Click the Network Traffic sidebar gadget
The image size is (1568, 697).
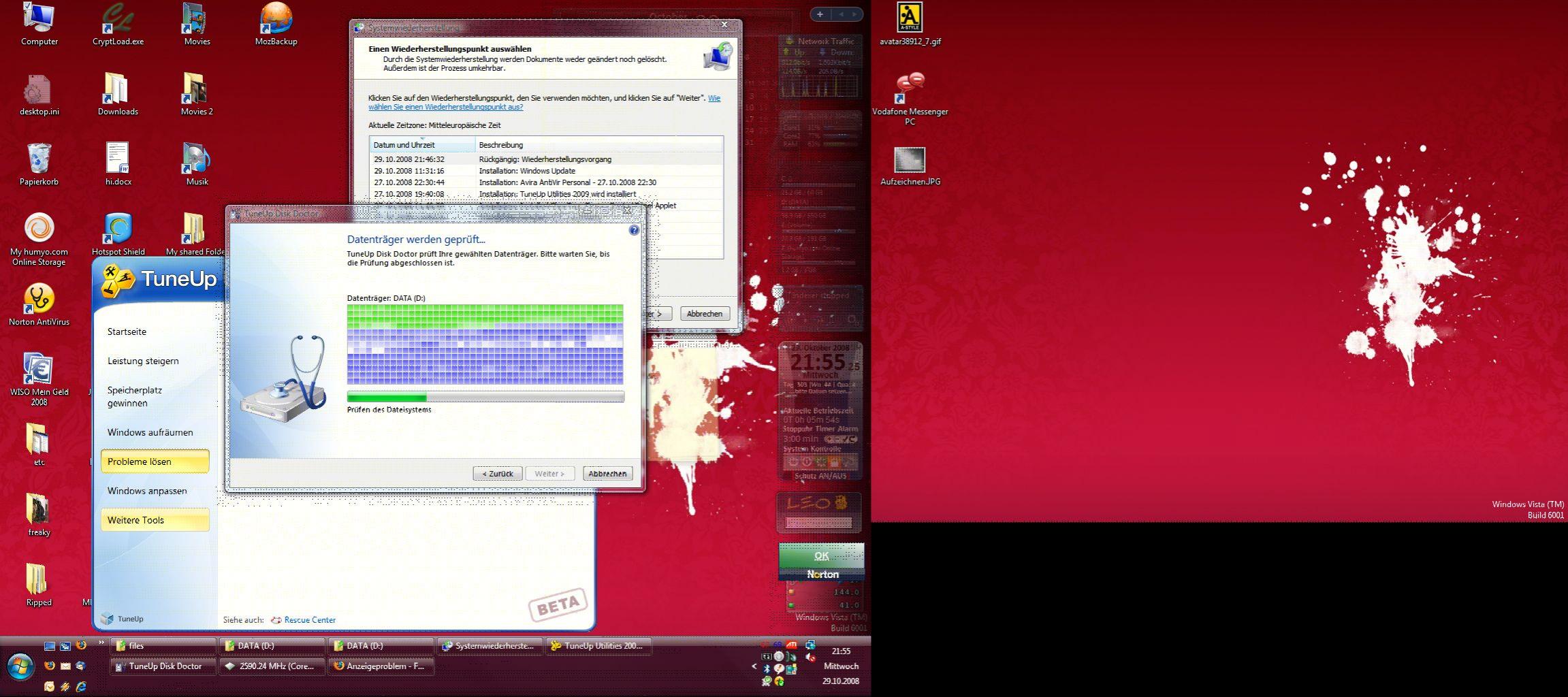coord(820,66)
